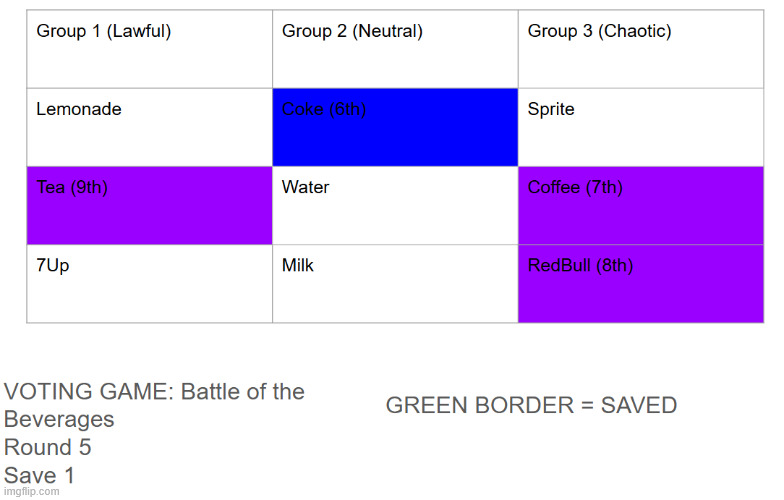
Task: Click the purple Tea (9th) cell
Action: click(x=150, y=206)
